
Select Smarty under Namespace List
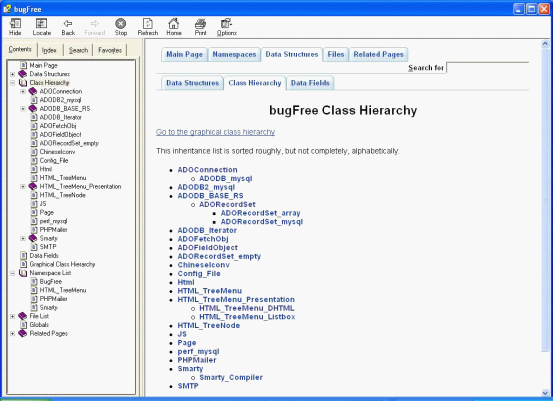(x=49, y=308)
